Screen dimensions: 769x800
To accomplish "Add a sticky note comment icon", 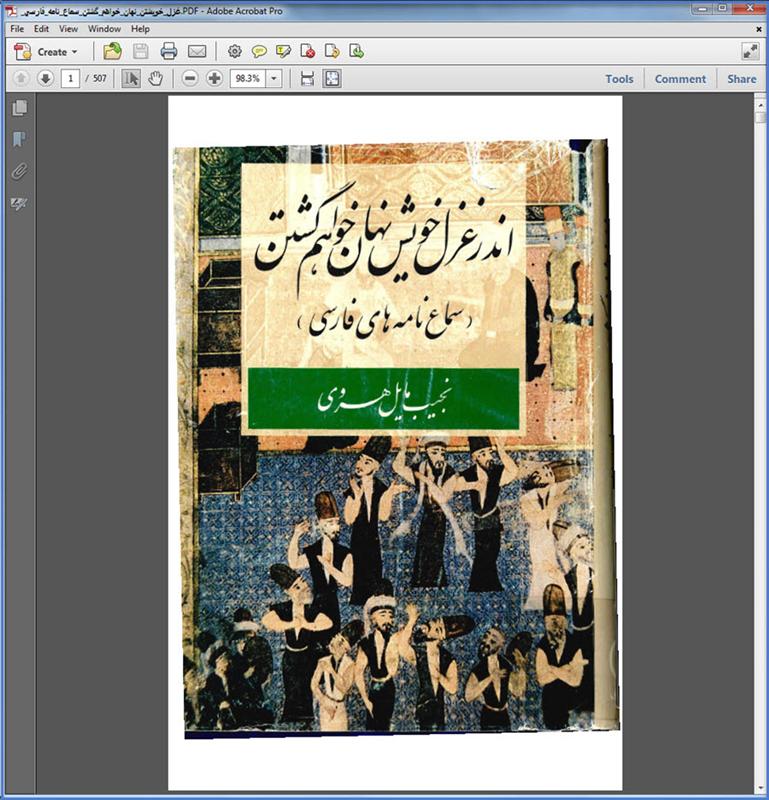I will 259,52.
